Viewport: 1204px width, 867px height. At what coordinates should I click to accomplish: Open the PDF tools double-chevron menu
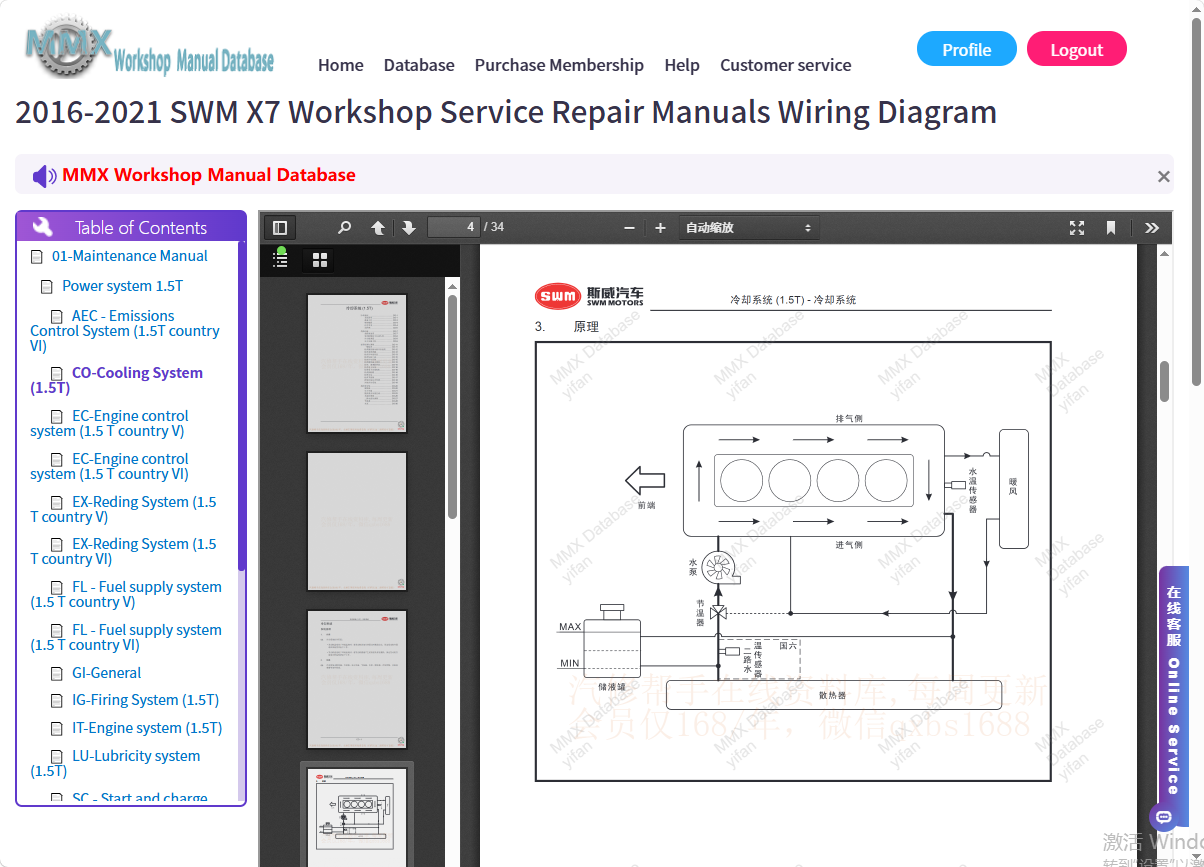coord(1152,228)
